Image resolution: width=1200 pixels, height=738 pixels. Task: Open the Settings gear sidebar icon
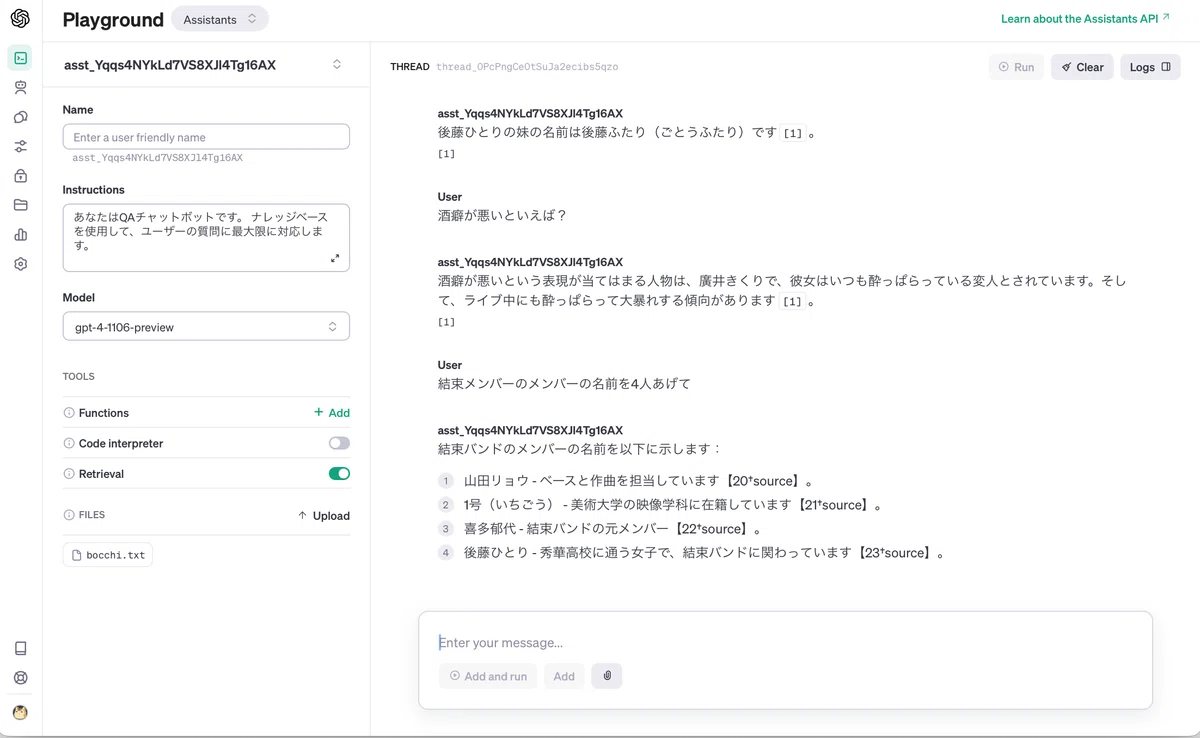[20, 264]
